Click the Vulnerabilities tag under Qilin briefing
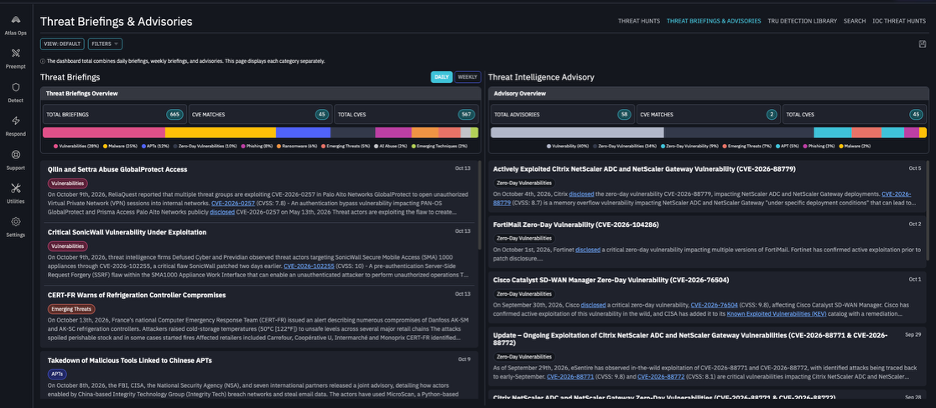This screenshot has height=408, width=936. (x=67, y=183)
